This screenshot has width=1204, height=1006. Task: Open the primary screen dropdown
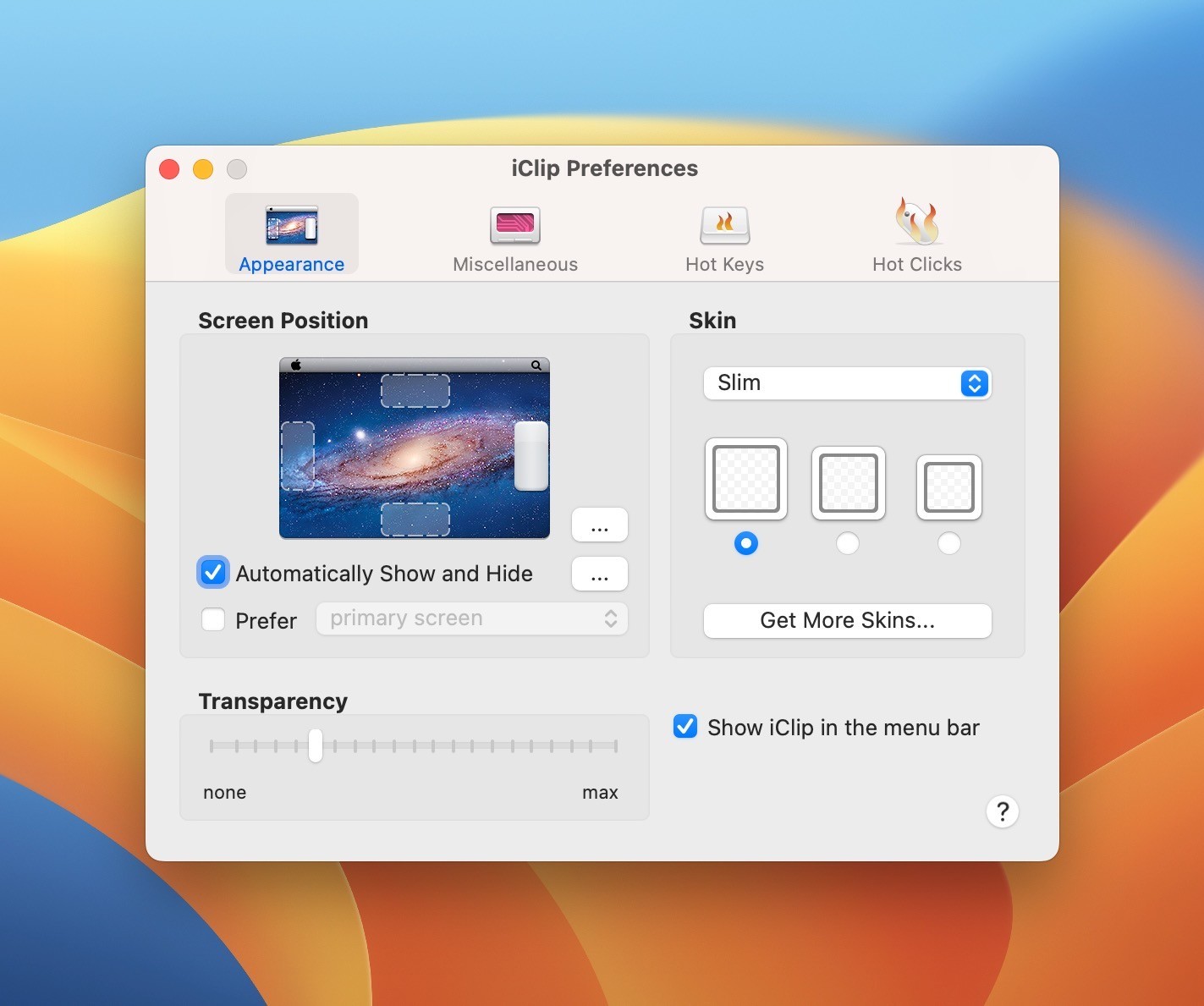[472, 618]
